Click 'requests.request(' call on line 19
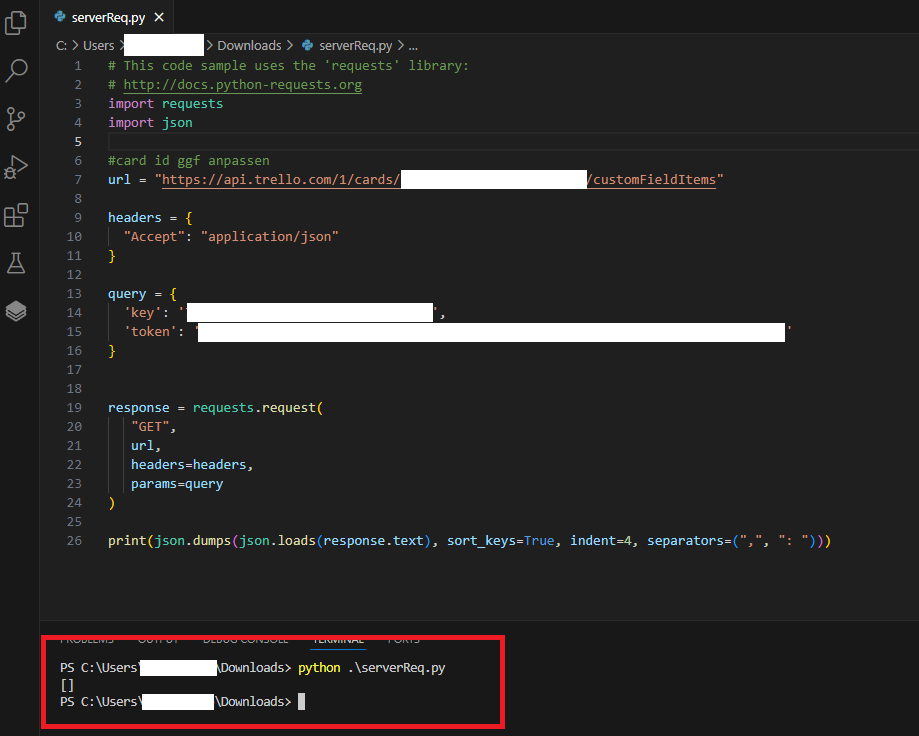The height and width of the screenshot is (736, 919). point(258,407)
